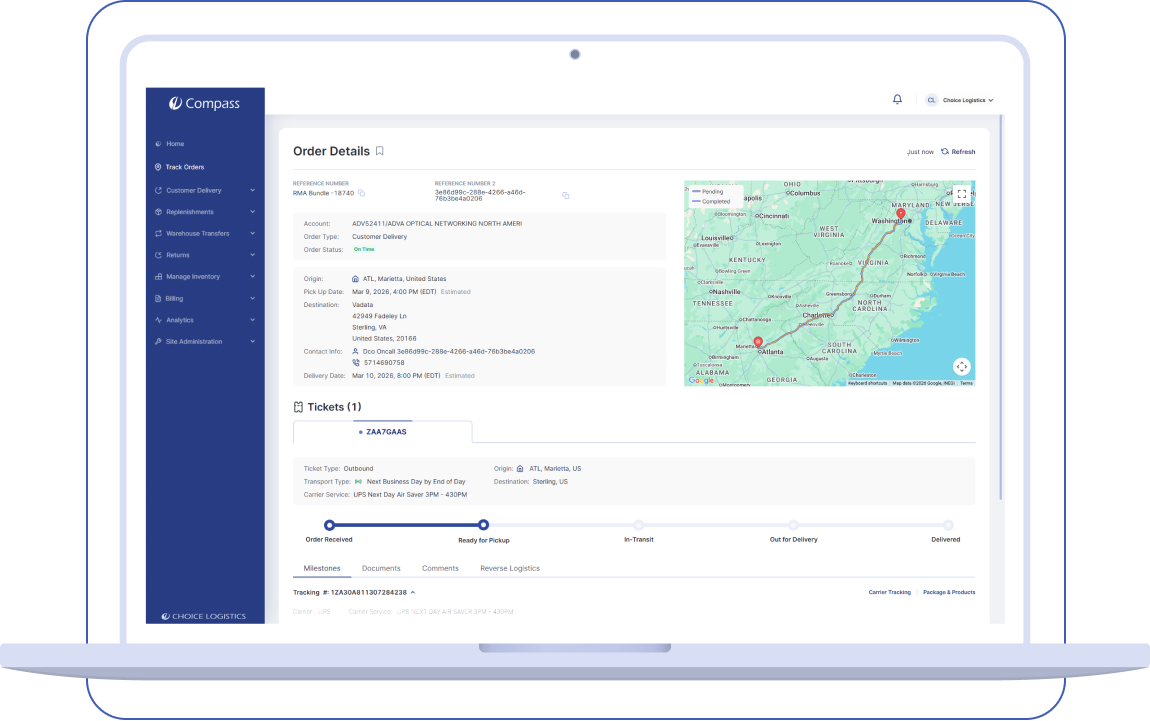Open the Choice Logistics account dropdown
Viewport: 1150px width, 721px height.
(x=961, y=100)
